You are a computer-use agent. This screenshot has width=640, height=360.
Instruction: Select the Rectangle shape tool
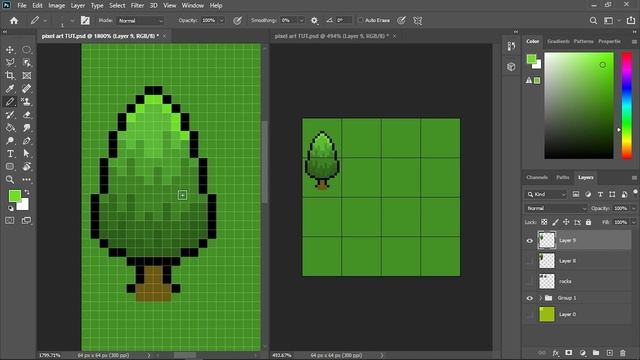[10, 167]
